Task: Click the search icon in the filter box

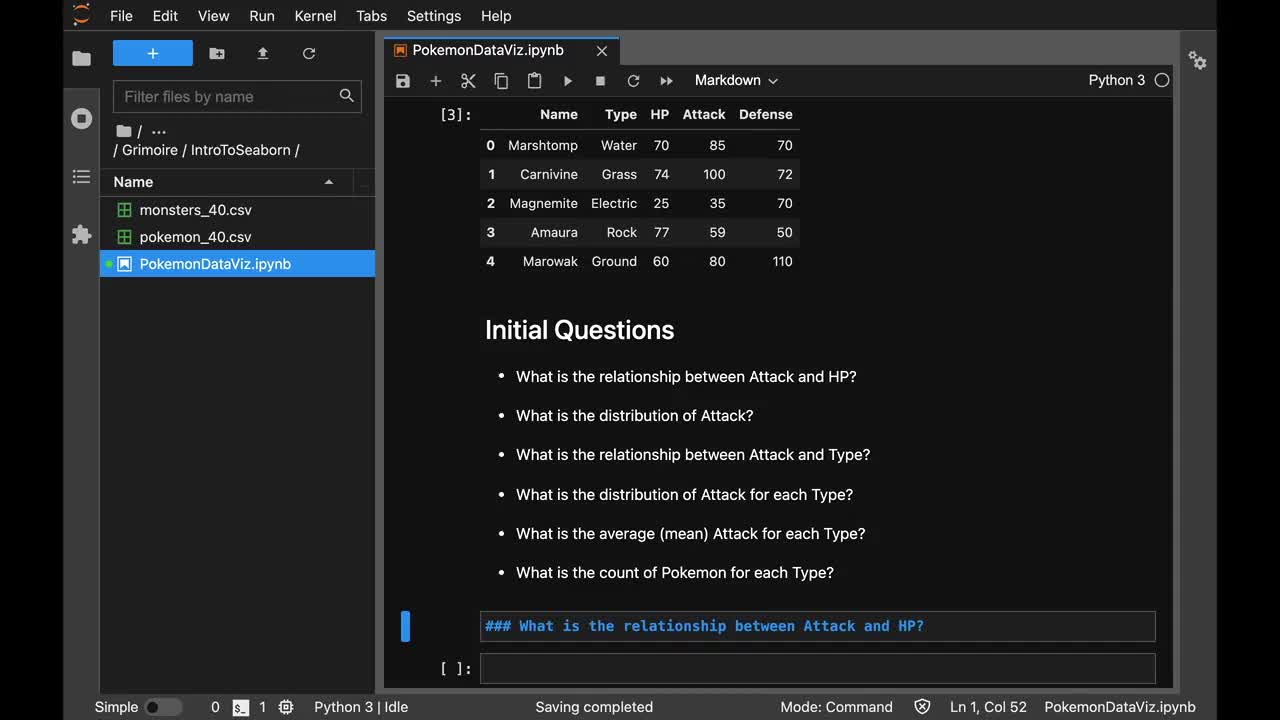Action: (347, 96)
